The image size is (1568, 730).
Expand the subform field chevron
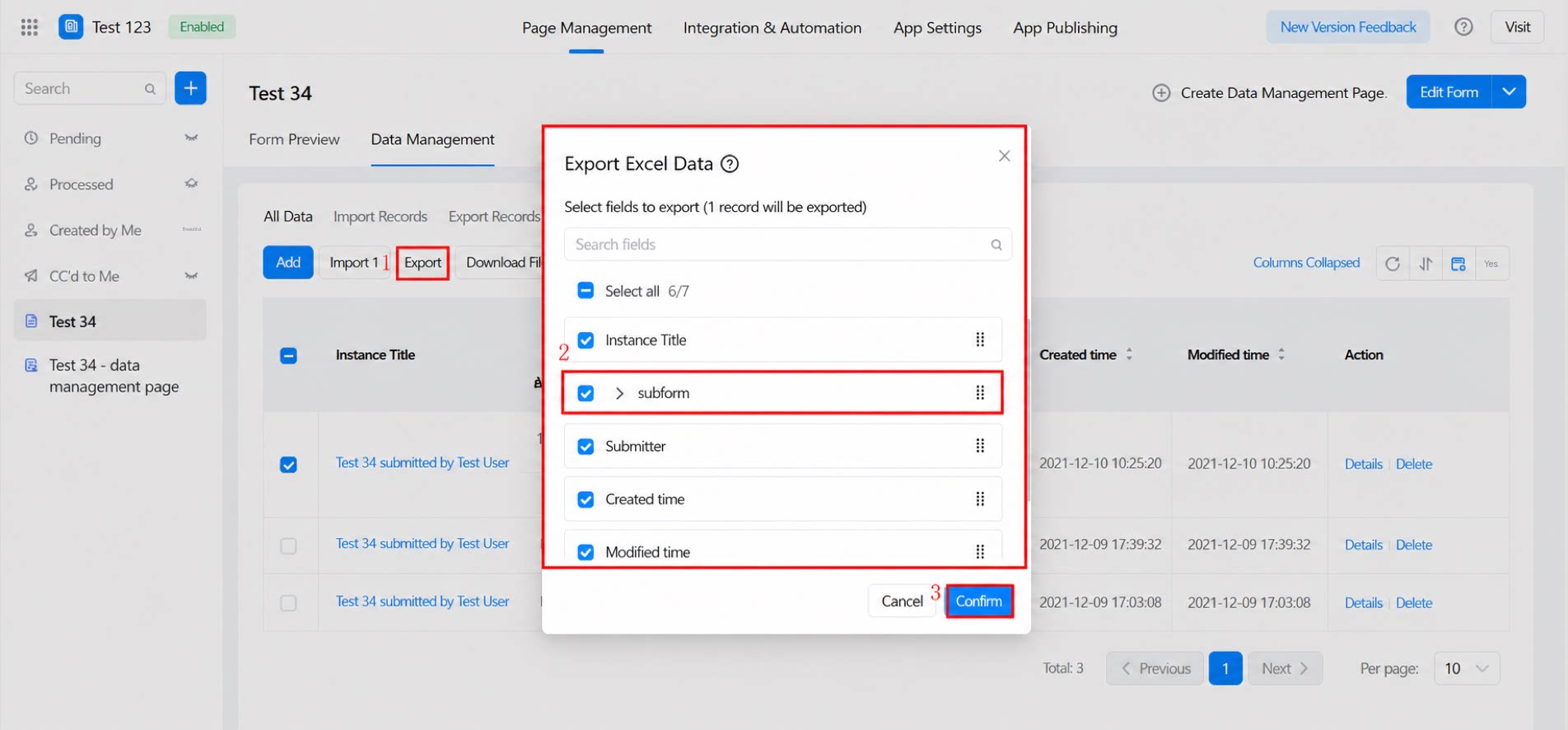tap(619, 393)
